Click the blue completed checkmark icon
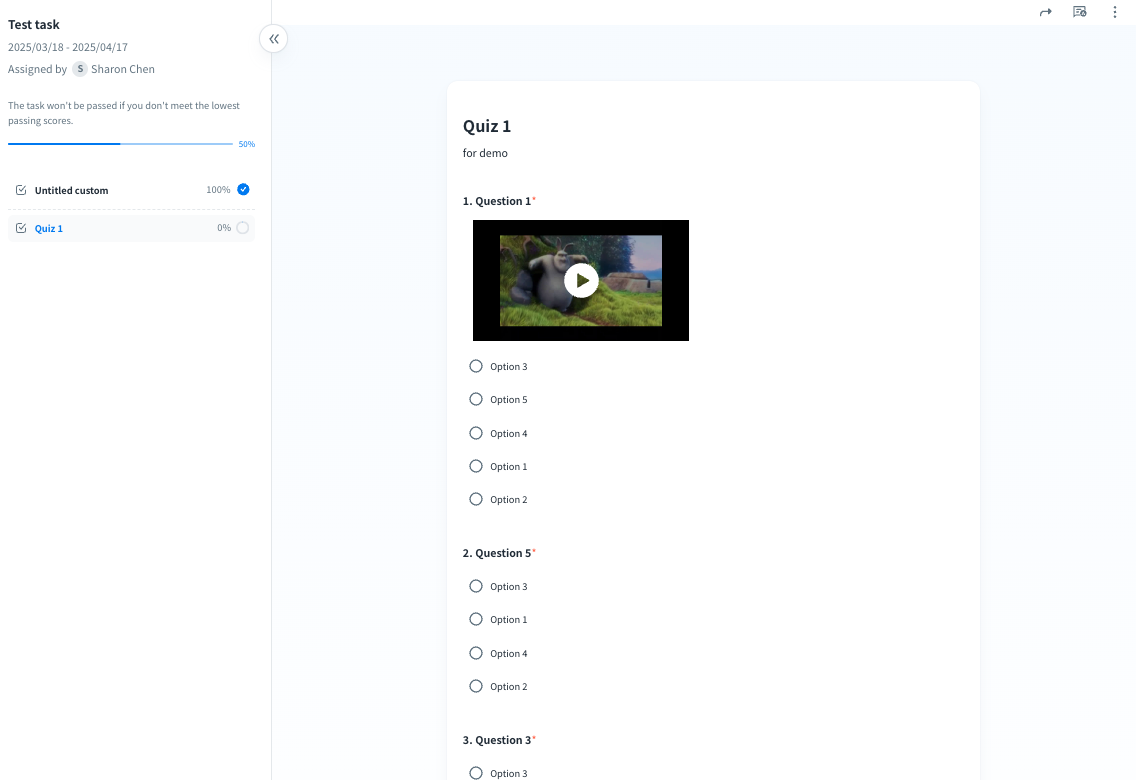 click(x=243, y=189)
